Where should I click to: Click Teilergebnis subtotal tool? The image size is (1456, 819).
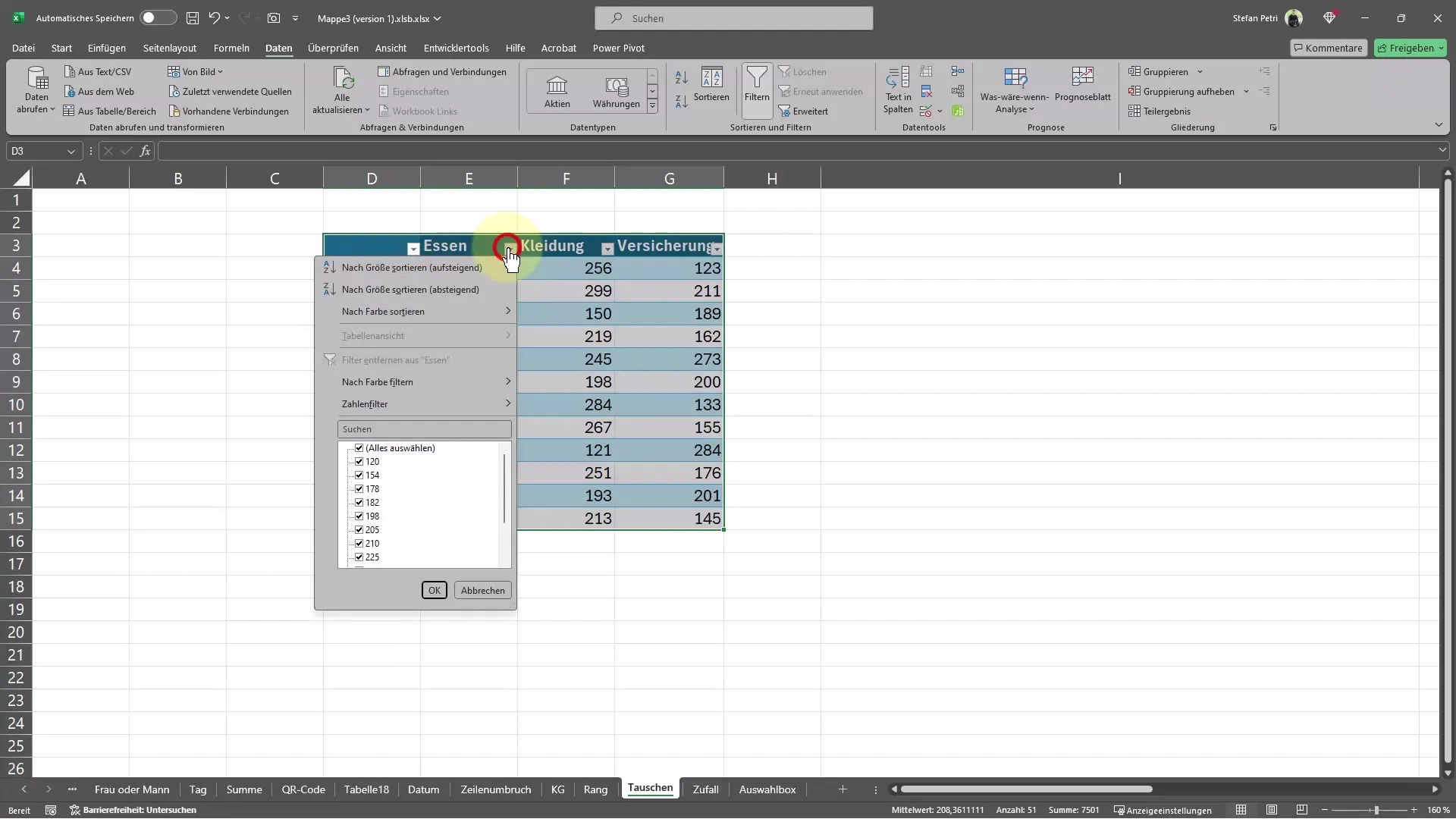click(x=1159, y=111)
